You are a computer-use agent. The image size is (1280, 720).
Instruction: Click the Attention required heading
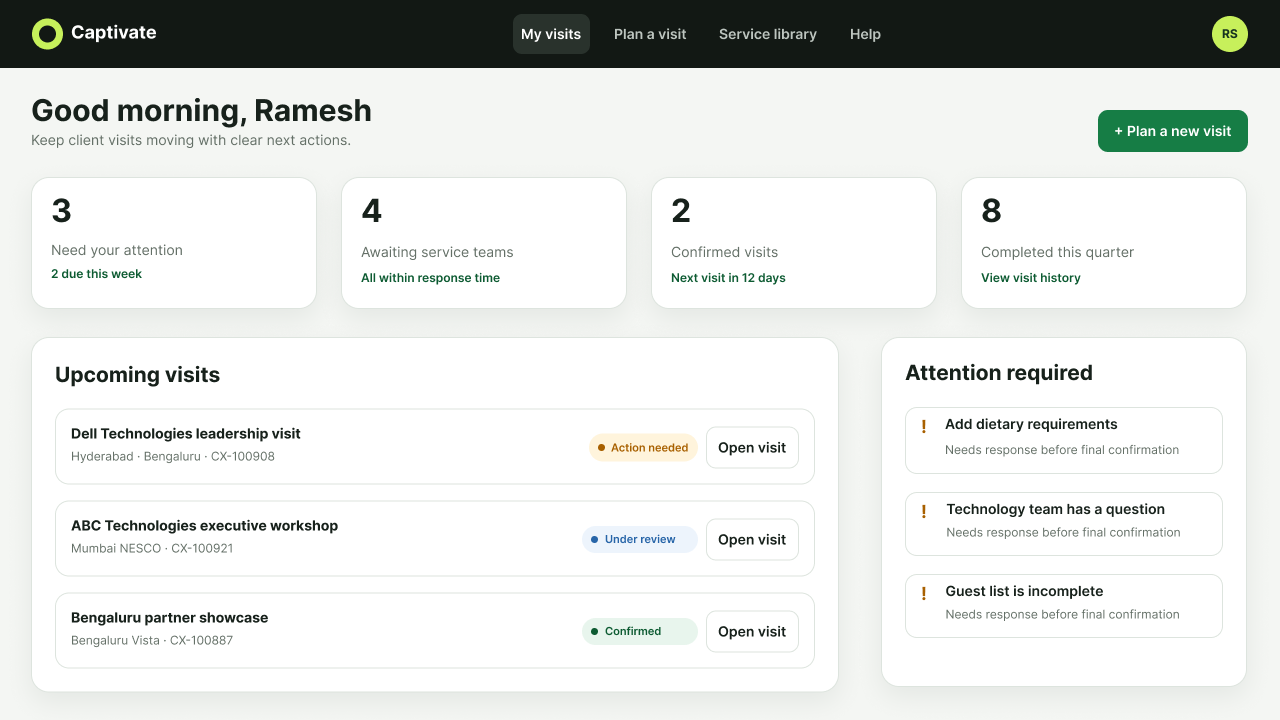999,373
